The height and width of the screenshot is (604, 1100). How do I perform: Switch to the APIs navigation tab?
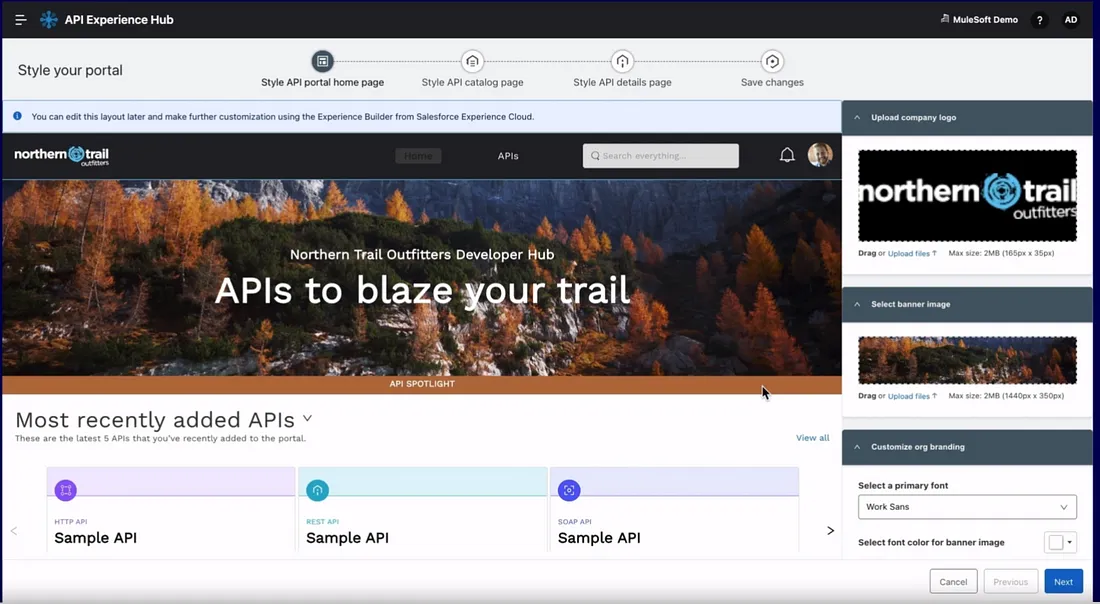(x=508, y=156)
